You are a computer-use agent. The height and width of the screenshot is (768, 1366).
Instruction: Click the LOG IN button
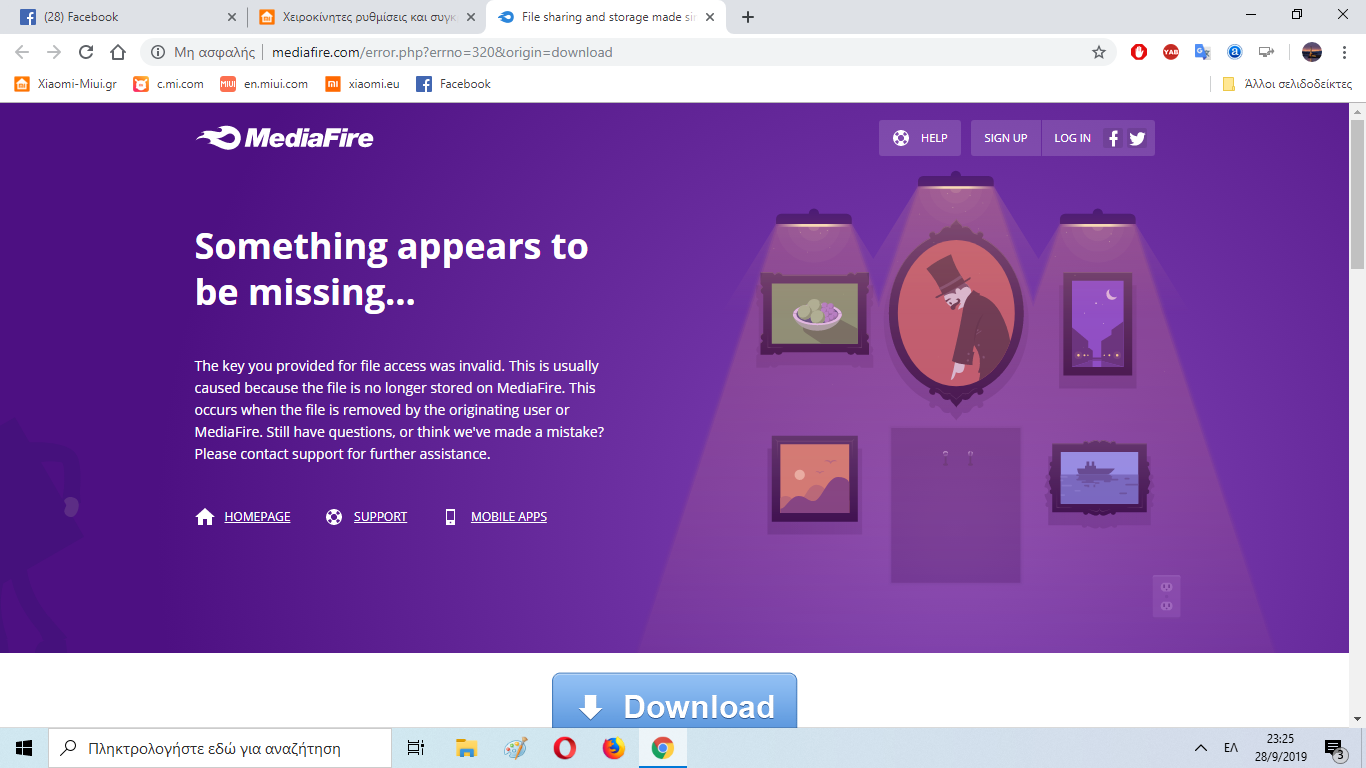[1072, 139]
